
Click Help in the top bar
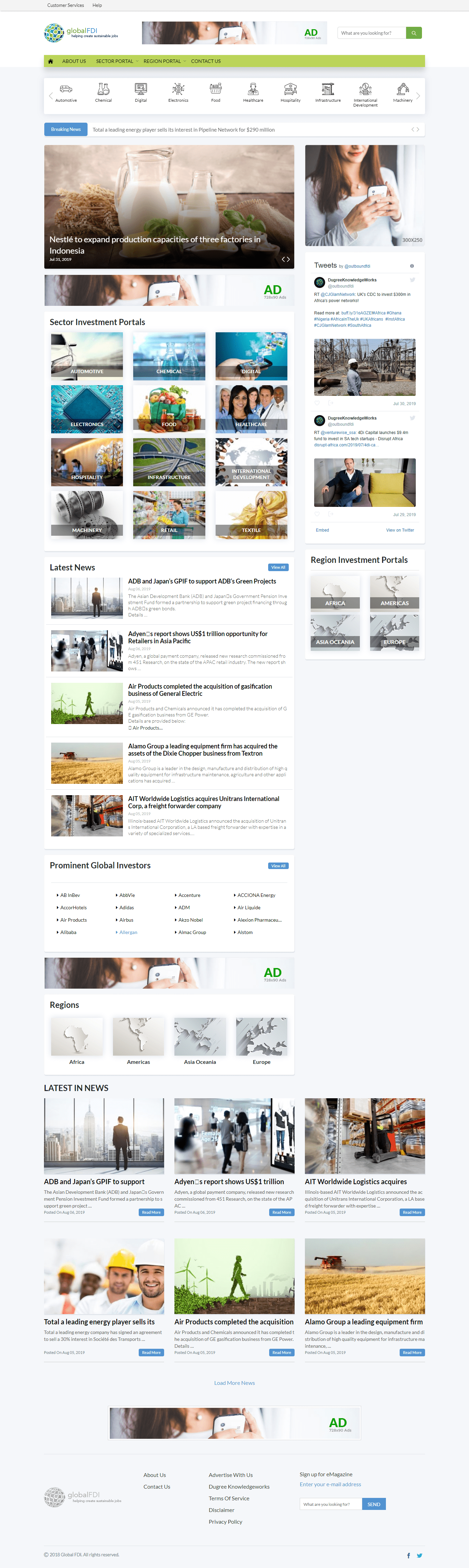(x=97, y=5)
